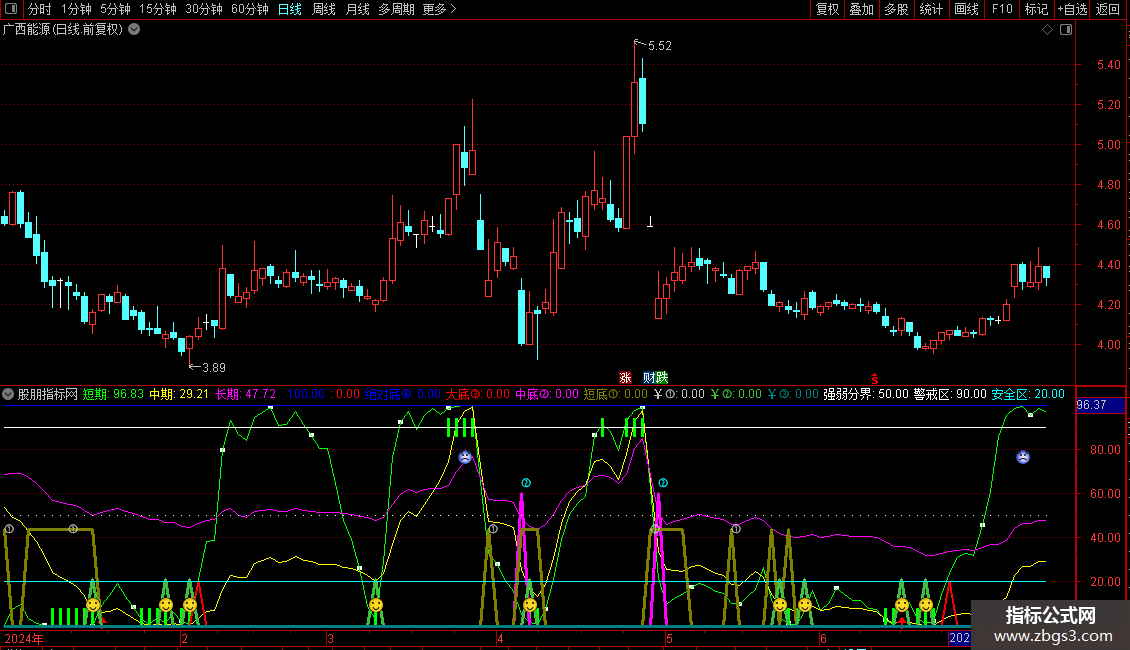
Task: Click the 2024年 label on the time axis
Action: [x=24, y=638]
